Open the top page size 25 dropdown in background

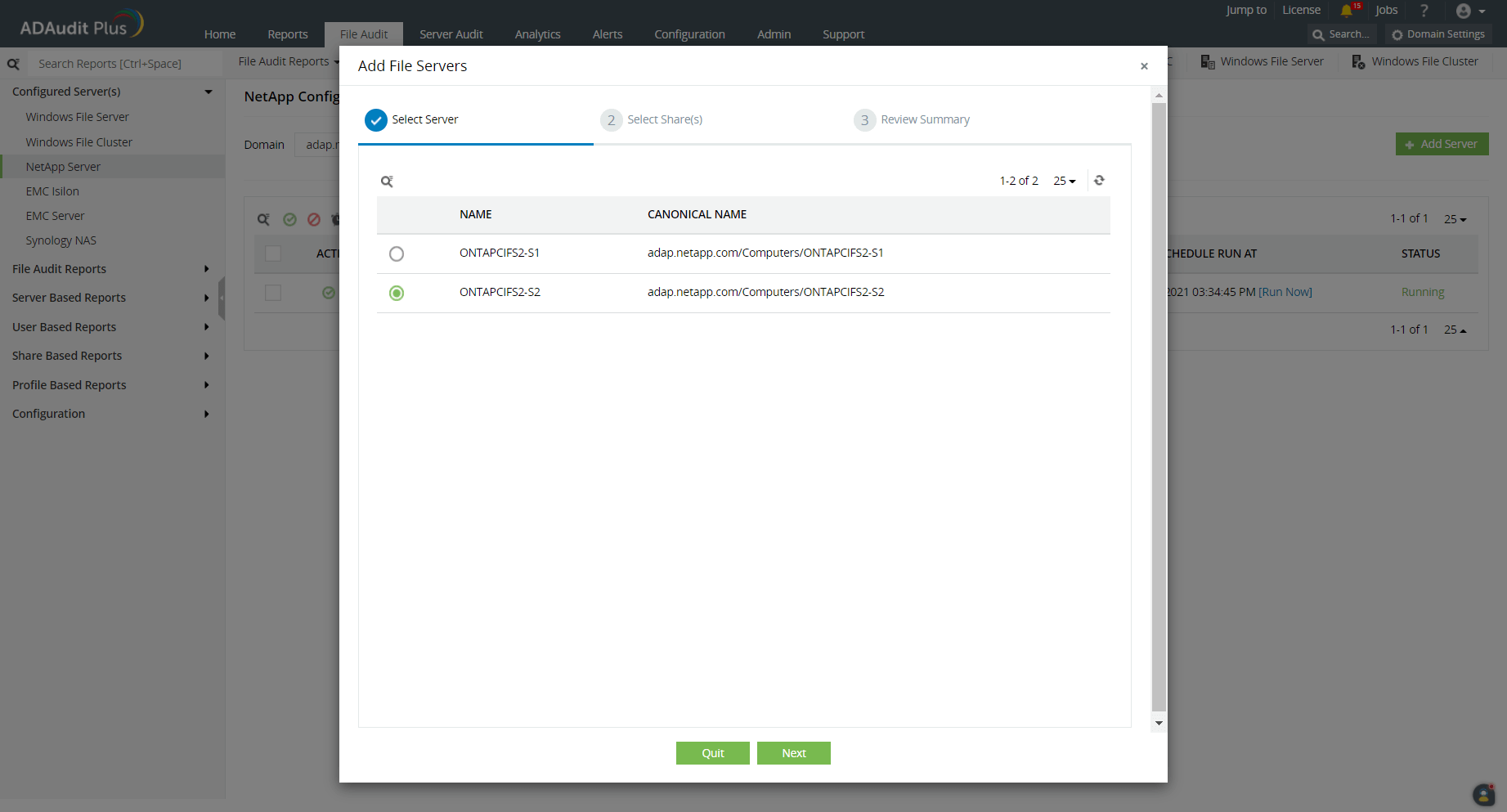tap(1455, 219)
